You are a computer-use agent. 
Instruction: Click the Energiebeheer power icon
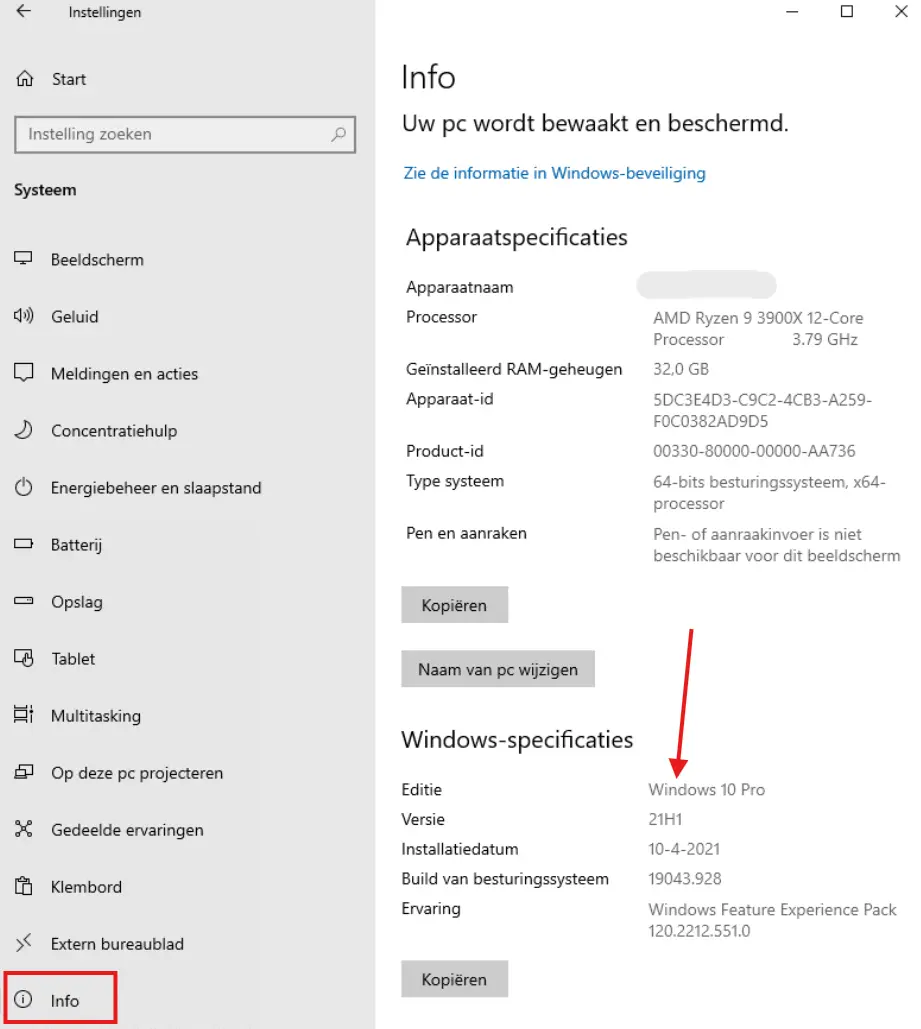(x=24, y=487)
